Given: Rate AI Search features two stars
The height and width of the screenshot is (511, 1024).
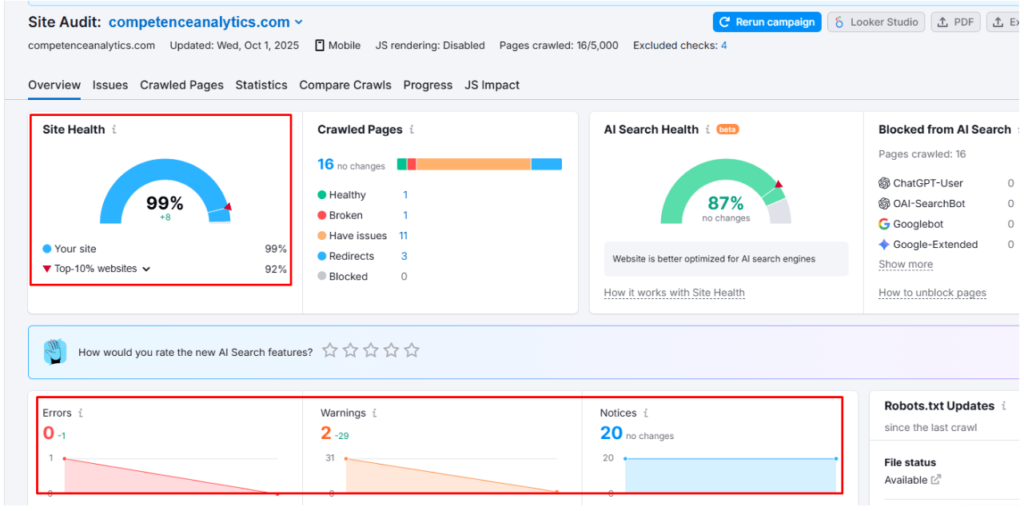Looking at the screenshot, I should 351,351.
